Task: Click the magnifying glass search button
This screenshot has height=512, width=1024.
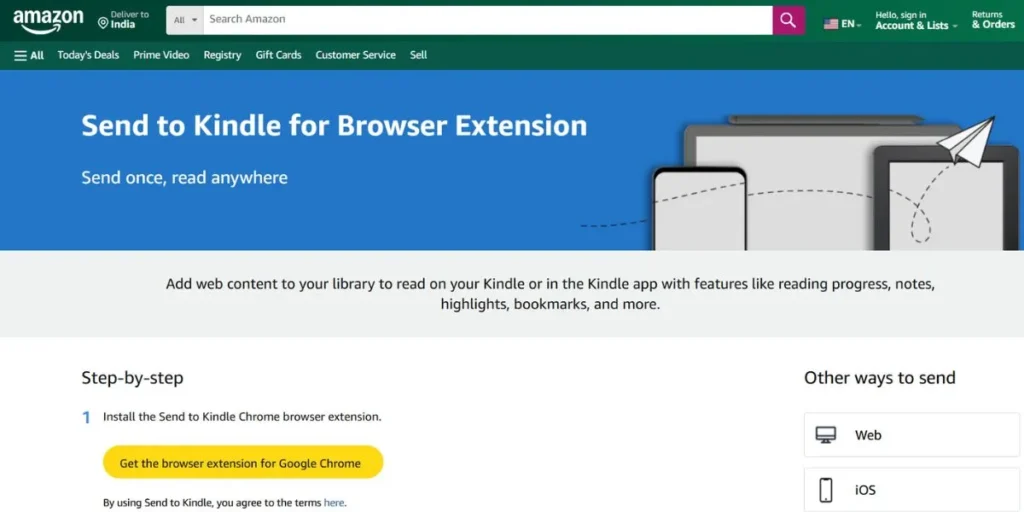Action: pyautogui.click(x=788, y=20)
